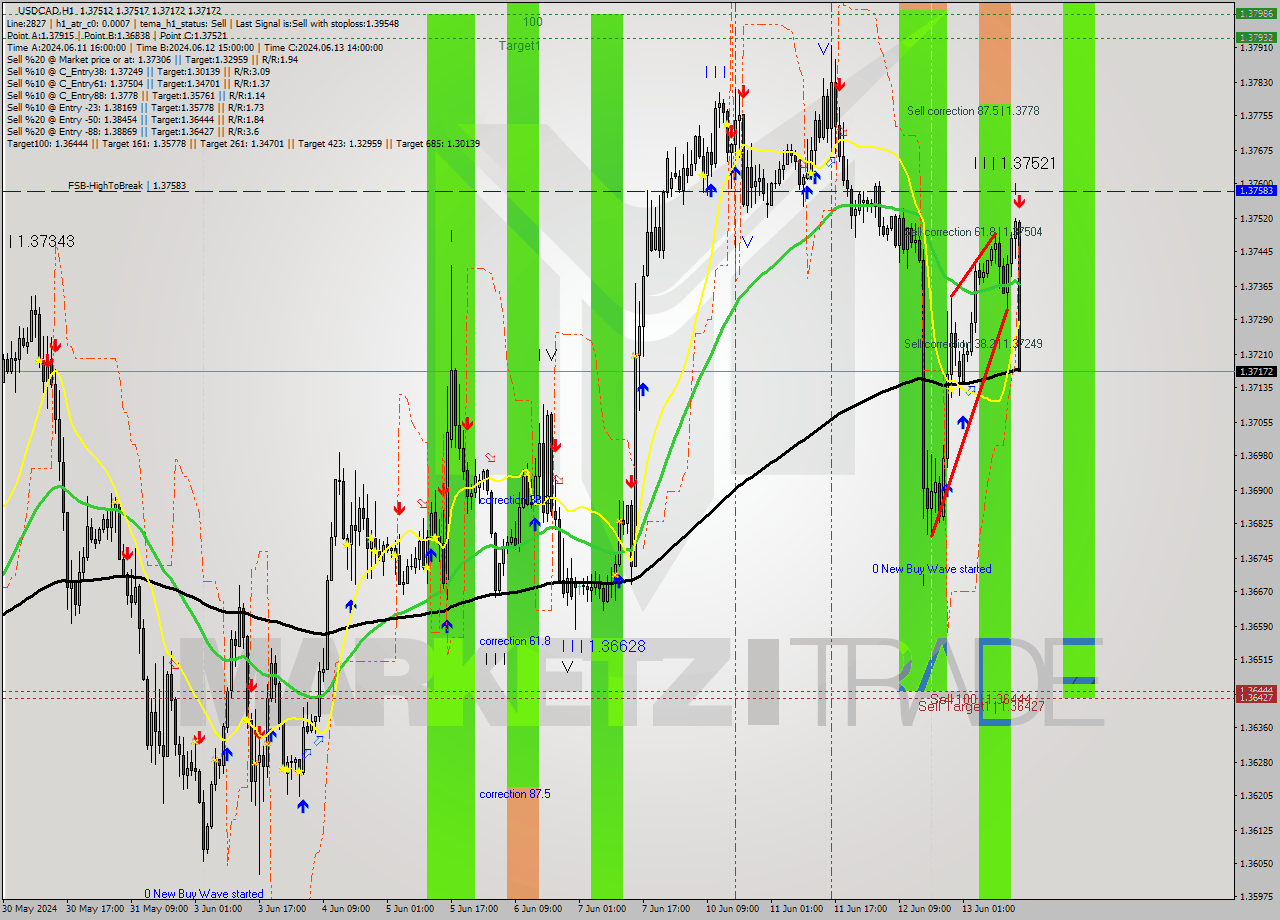Select the FSB-HighToBreak | 1.37583 label
This screenshot has height=920, width=1280.
click(127, 186)
